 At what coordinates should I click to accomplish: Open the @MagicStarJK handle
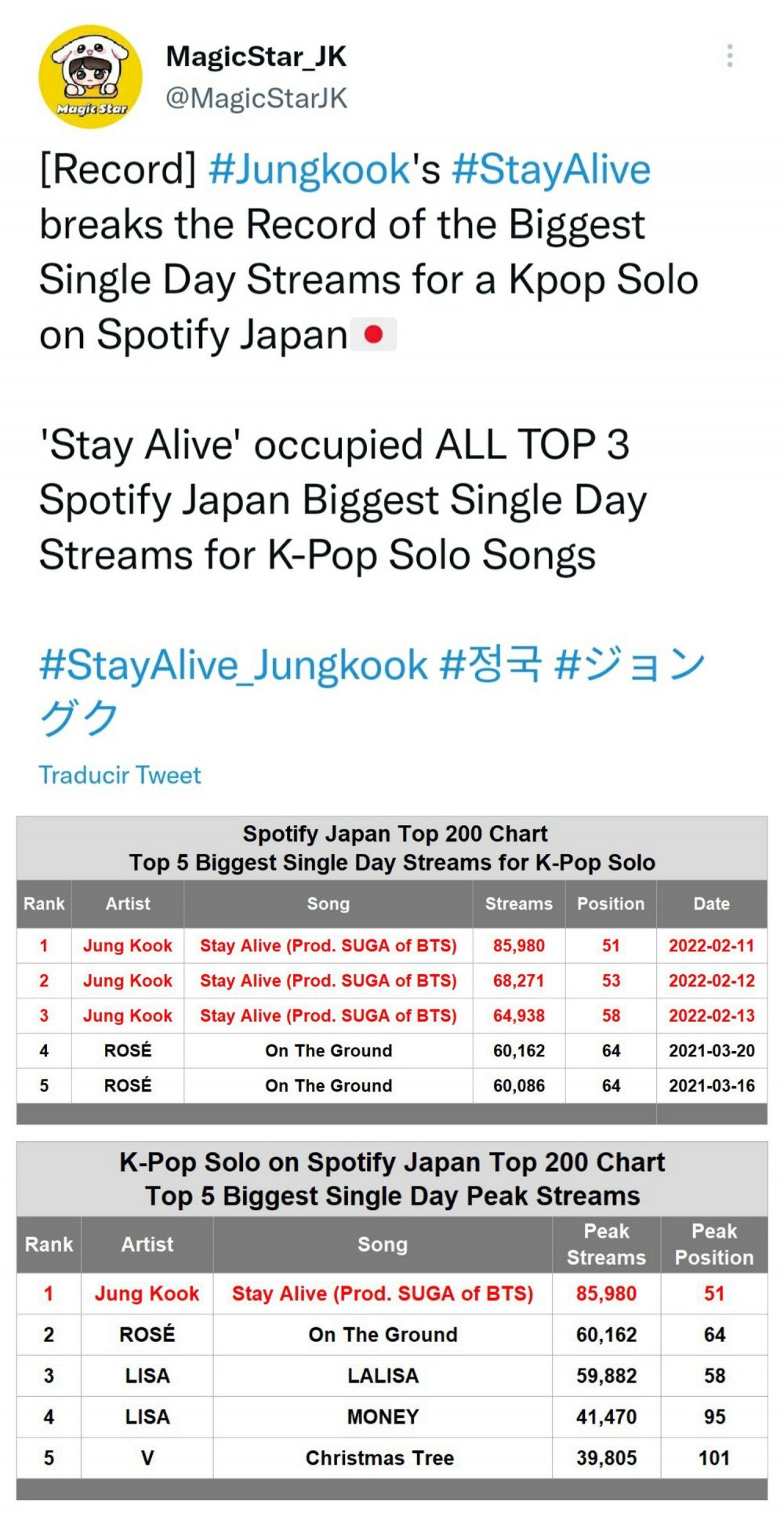[256, 99]
